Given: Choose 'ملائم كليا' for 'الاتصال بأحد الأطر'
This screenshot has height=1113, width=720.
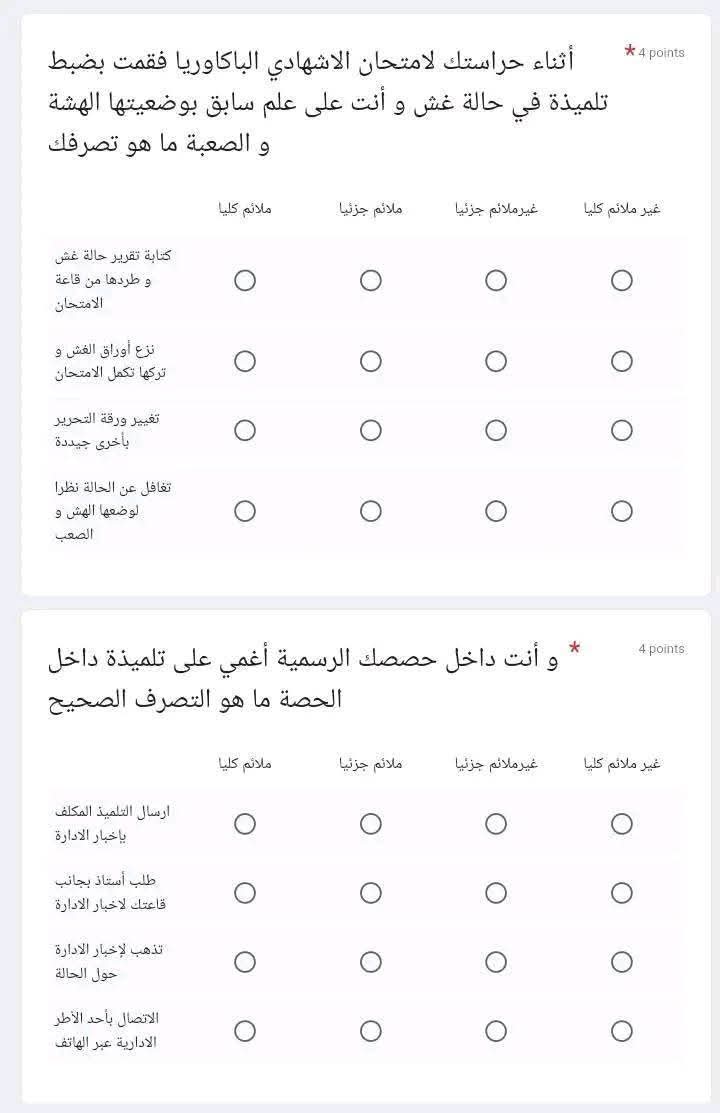Looking at the screenshot, I should click(x=245, y=1031).
